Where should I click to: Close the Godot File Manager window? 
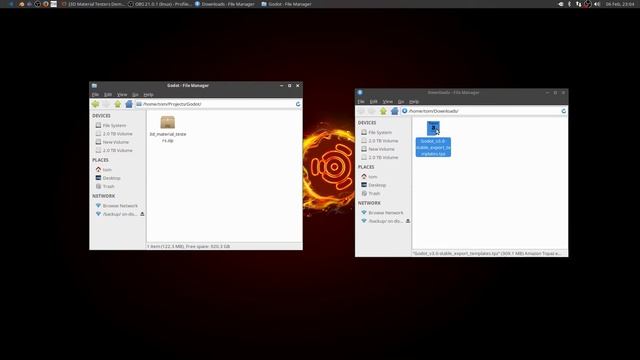(x=298, y=86)
